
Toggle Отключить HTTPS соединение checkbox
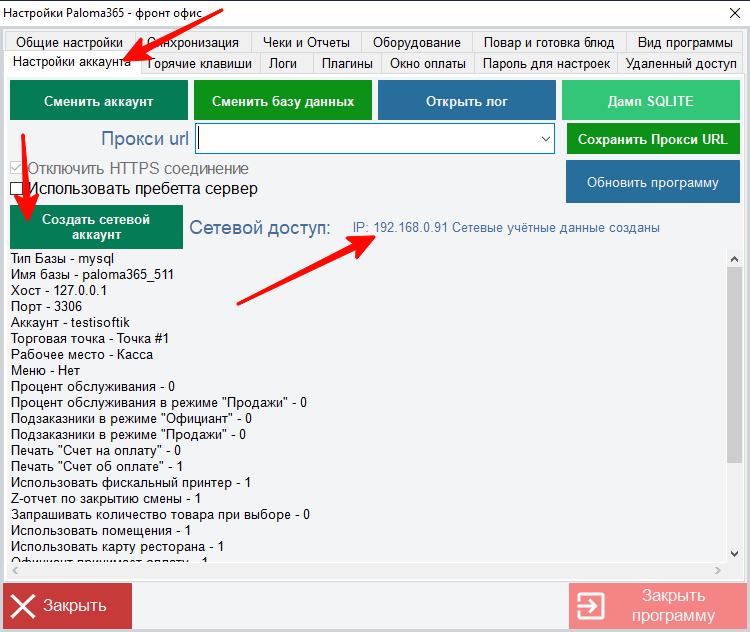pyautogui.click(x=16, y=168)
